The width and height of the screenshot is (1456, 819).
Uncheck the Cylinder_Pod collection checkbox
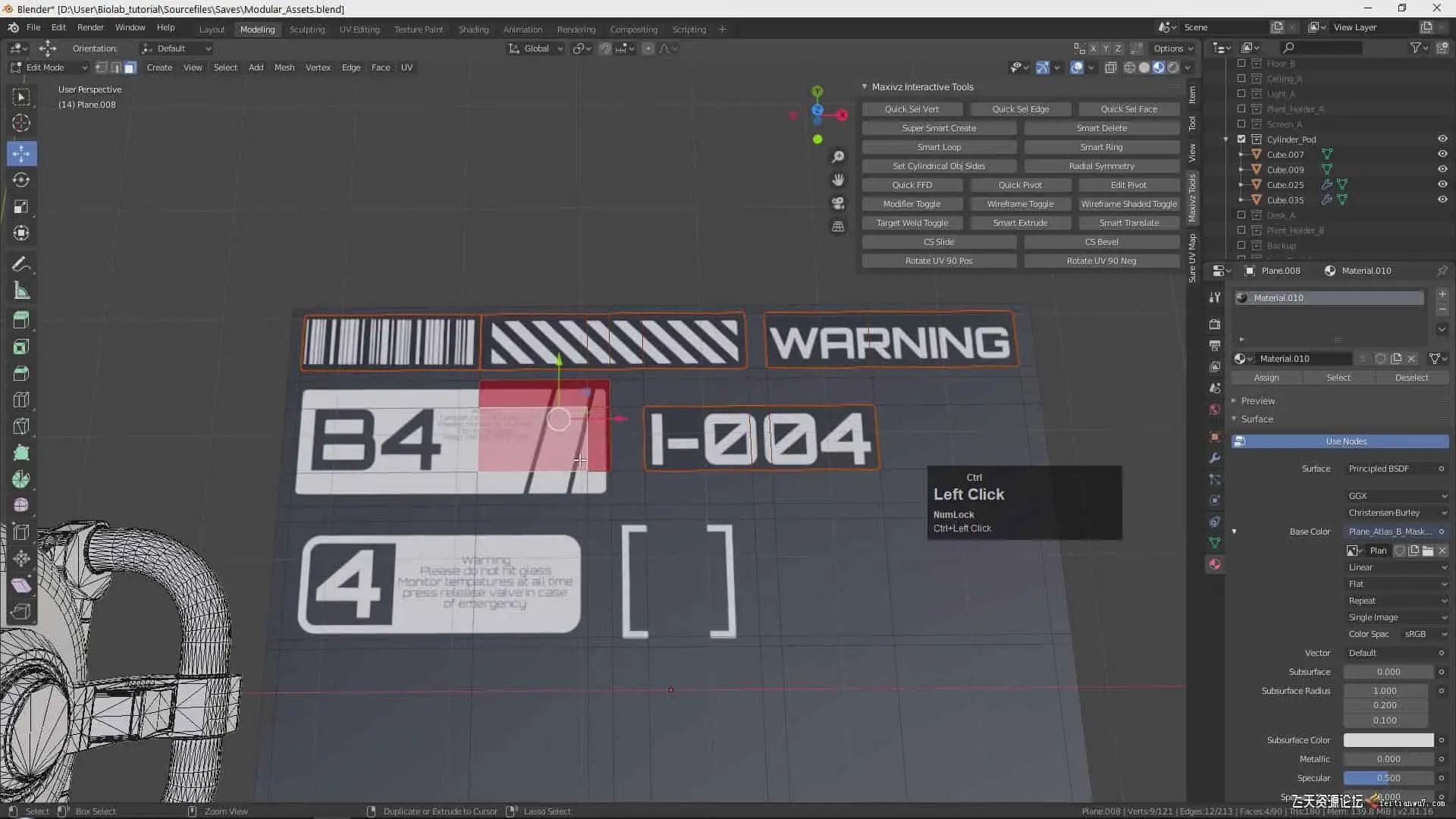1241,139
